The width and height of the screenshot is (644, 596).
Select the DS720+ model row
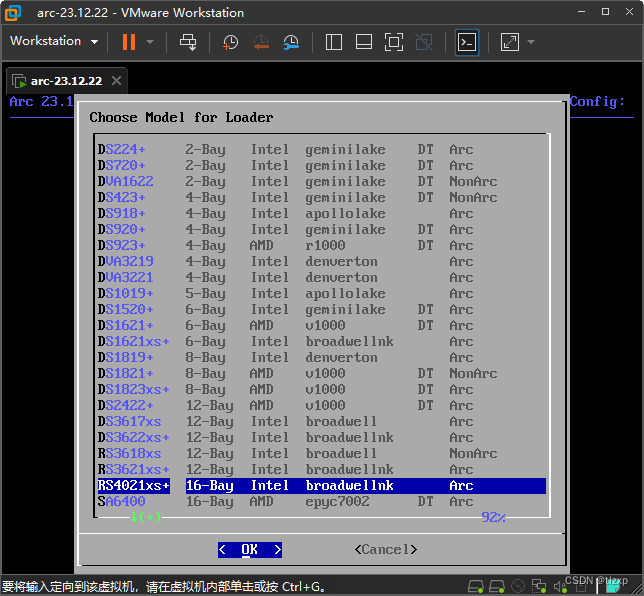point(322,166)
